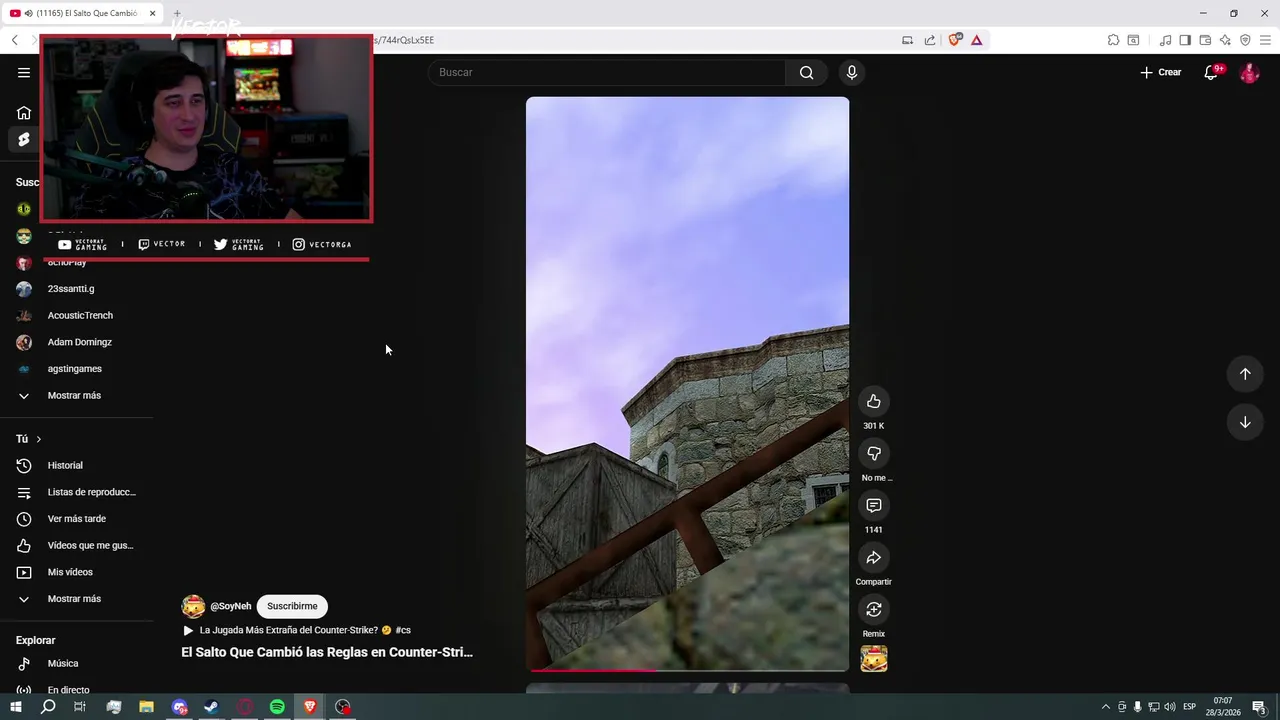The width and height of the screenshot is (1280, 720).
Task: Click the Brave Shields lion icon
Action: [954, 40]
